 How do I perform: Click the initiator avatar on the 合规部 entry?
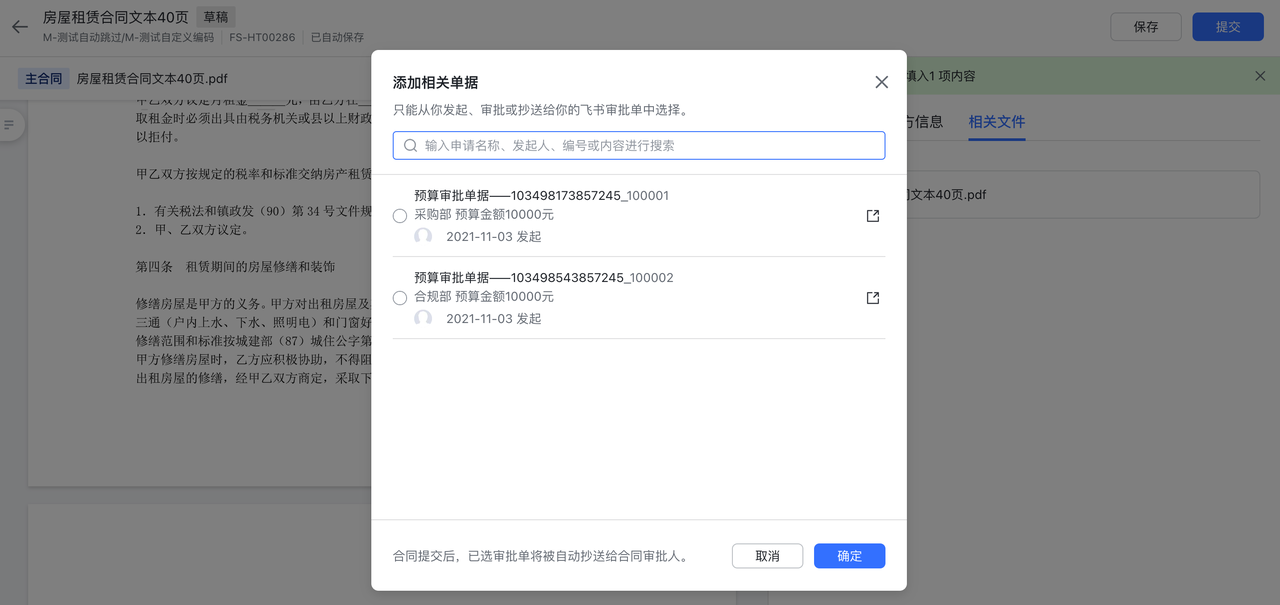(x=423, y=319)
